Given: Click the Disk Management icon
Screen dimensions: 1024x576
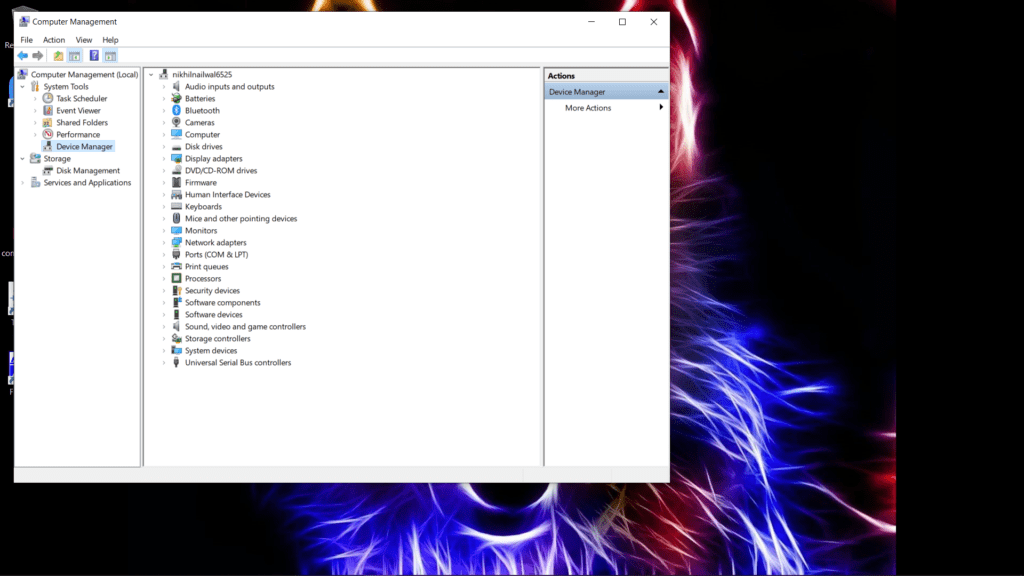Looking at the screenshot, I should pos(48,170).
